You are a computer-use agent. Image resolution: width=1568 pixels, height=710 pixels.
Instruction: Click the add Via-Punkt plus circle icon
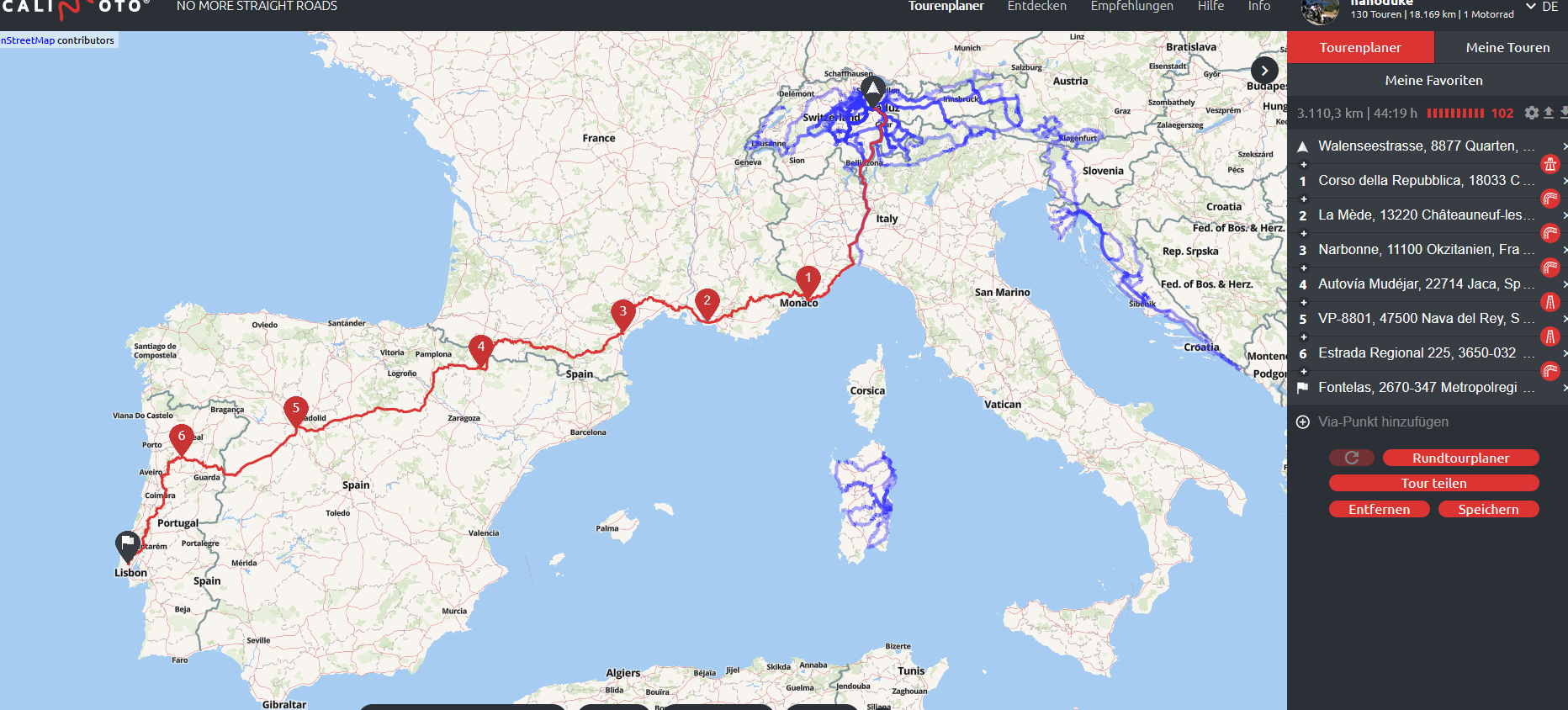(x=1303, y=422)
